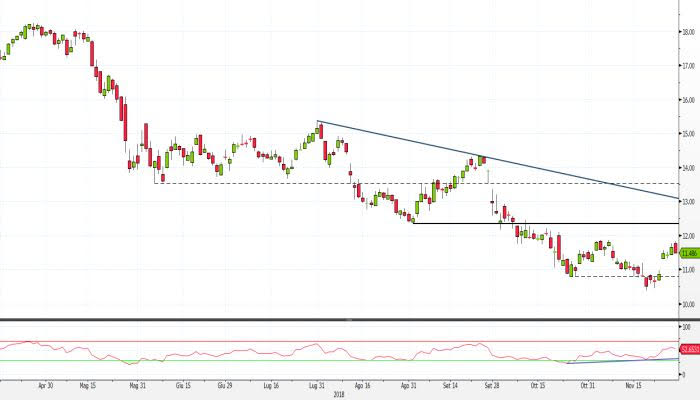The image size is (700, 400).
Task: Click the last candlestick on the chart
Action: tap(675, 248)
